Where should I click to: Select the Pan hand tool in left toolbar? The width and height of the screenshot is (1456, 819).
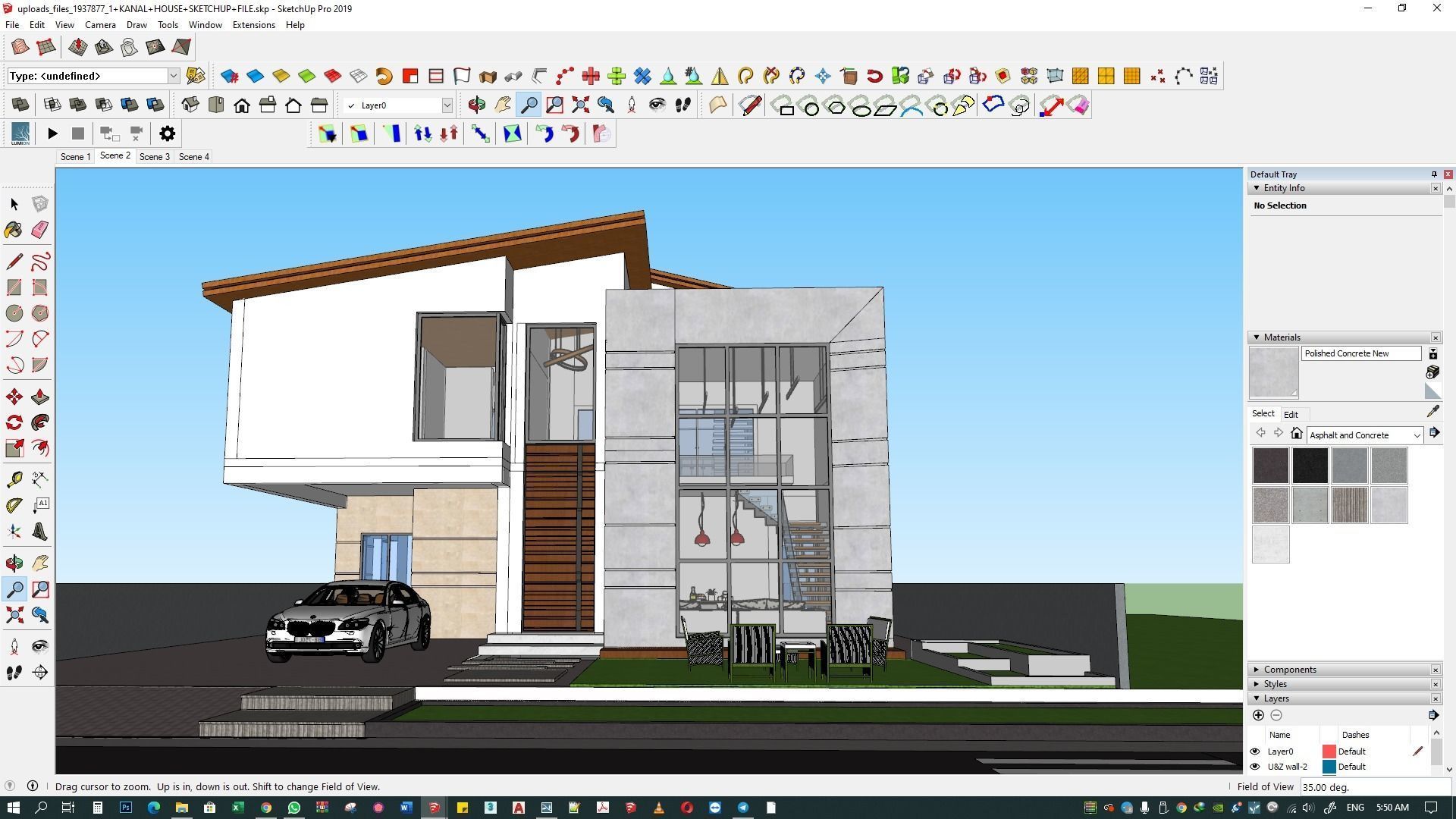coord(40,563)
